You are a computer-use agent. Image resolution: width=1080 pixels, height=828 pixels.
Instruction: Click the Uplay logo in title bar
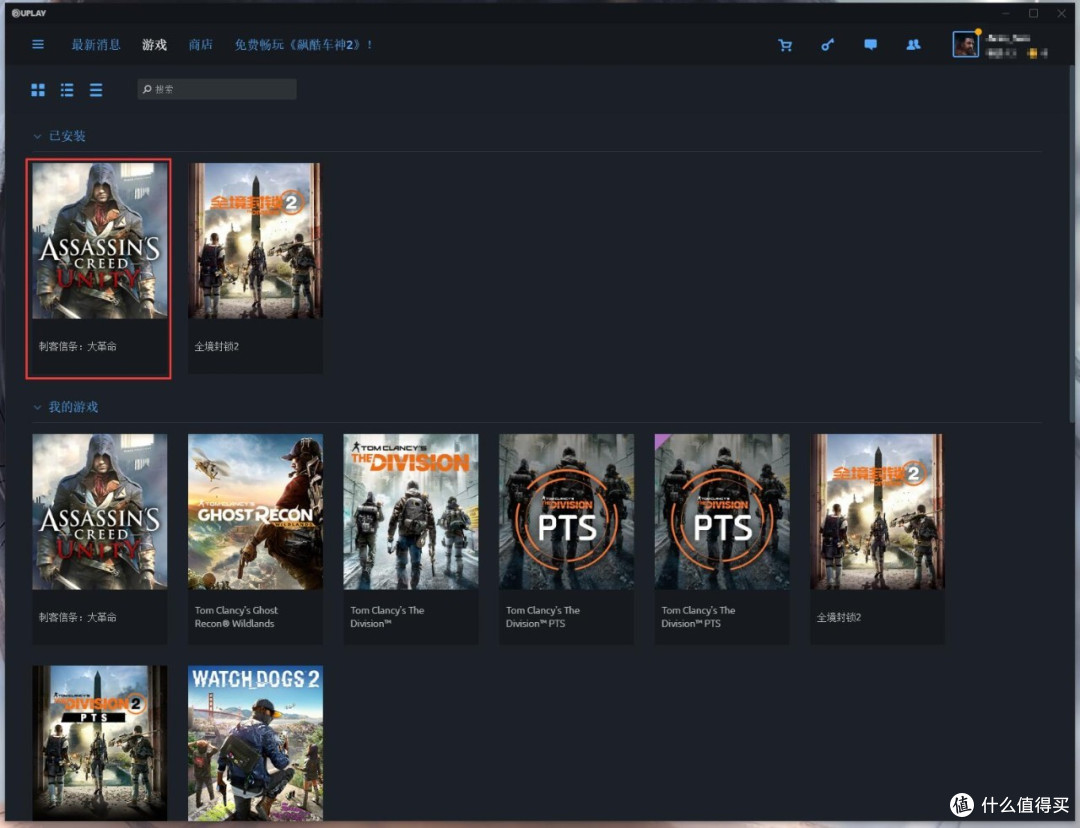(x=29, y=13)
